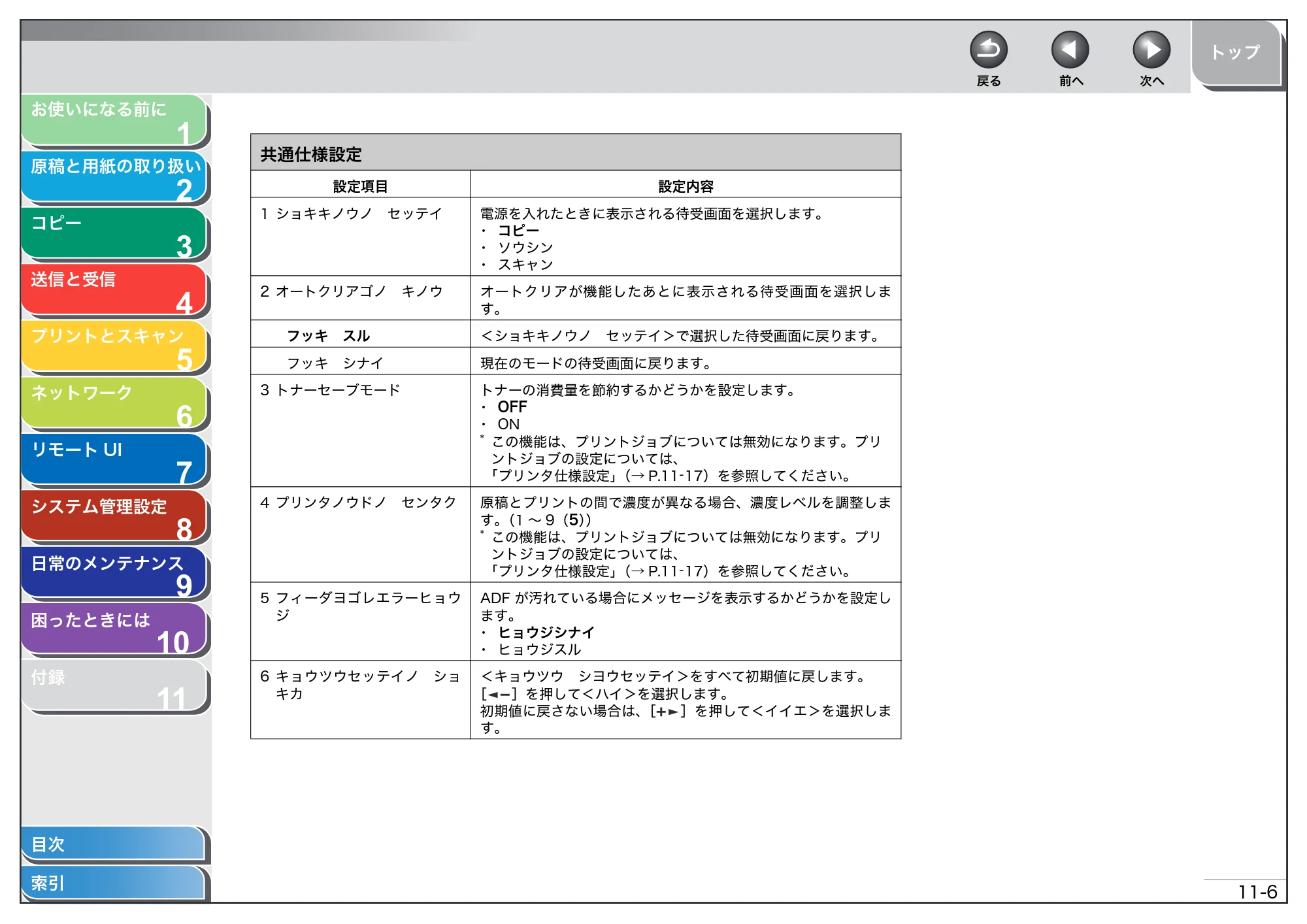Click the 戻る (back) round icon
The width and height of the screenshot is (1307, 924).
tap(988, 50)
